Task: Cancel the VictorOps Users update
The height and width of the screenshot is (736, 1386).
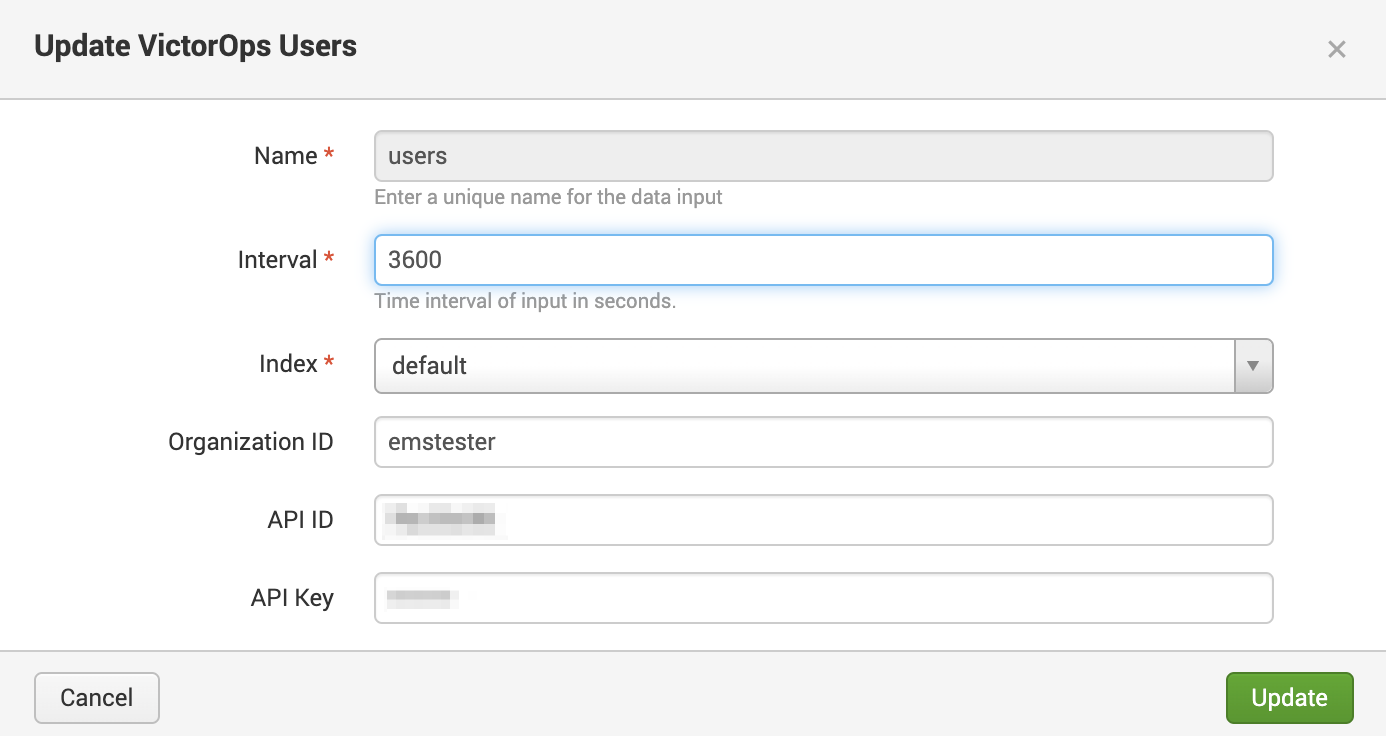Action: point(97,697)
